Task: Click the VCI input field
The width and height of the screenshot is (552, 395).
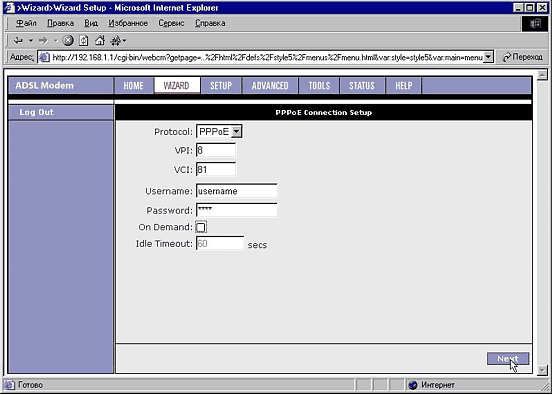Action: pos(216,169)
